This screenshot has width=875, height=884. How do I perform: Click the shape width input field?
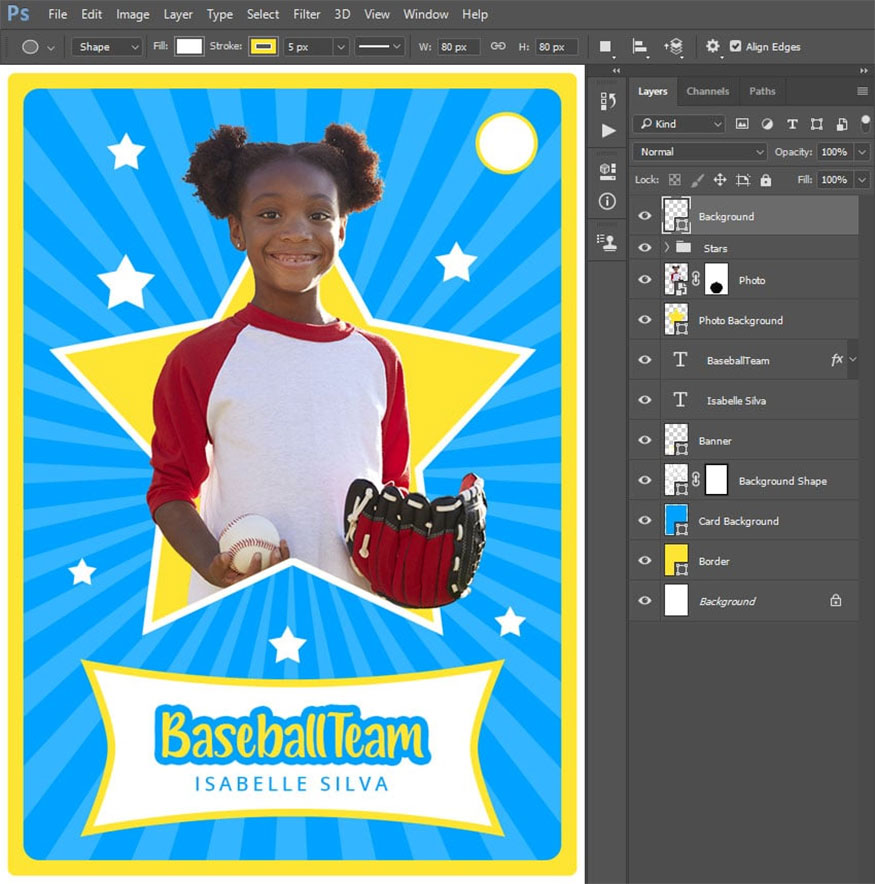coord(458,47)
